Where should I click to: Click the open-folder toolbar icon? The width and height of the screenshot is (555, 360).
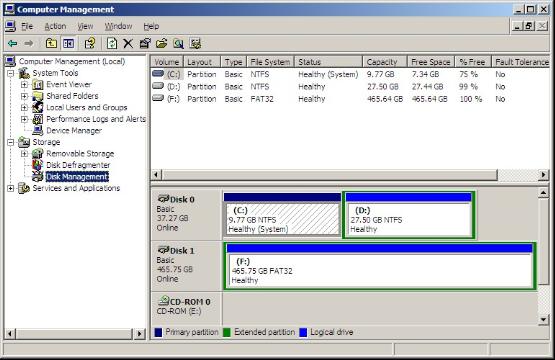[x=161, y=44]
